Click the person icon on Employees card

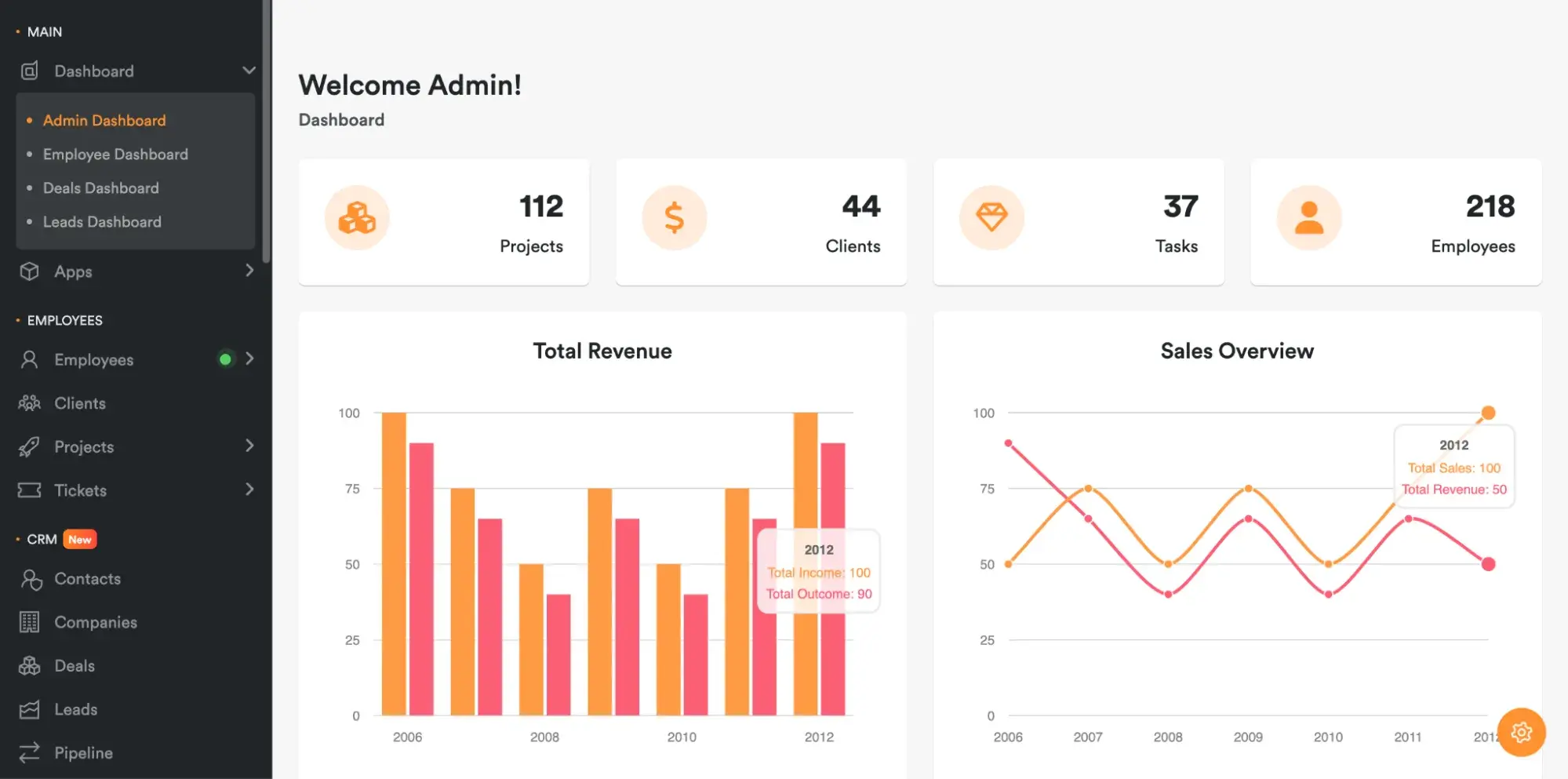coord(1308,218)
